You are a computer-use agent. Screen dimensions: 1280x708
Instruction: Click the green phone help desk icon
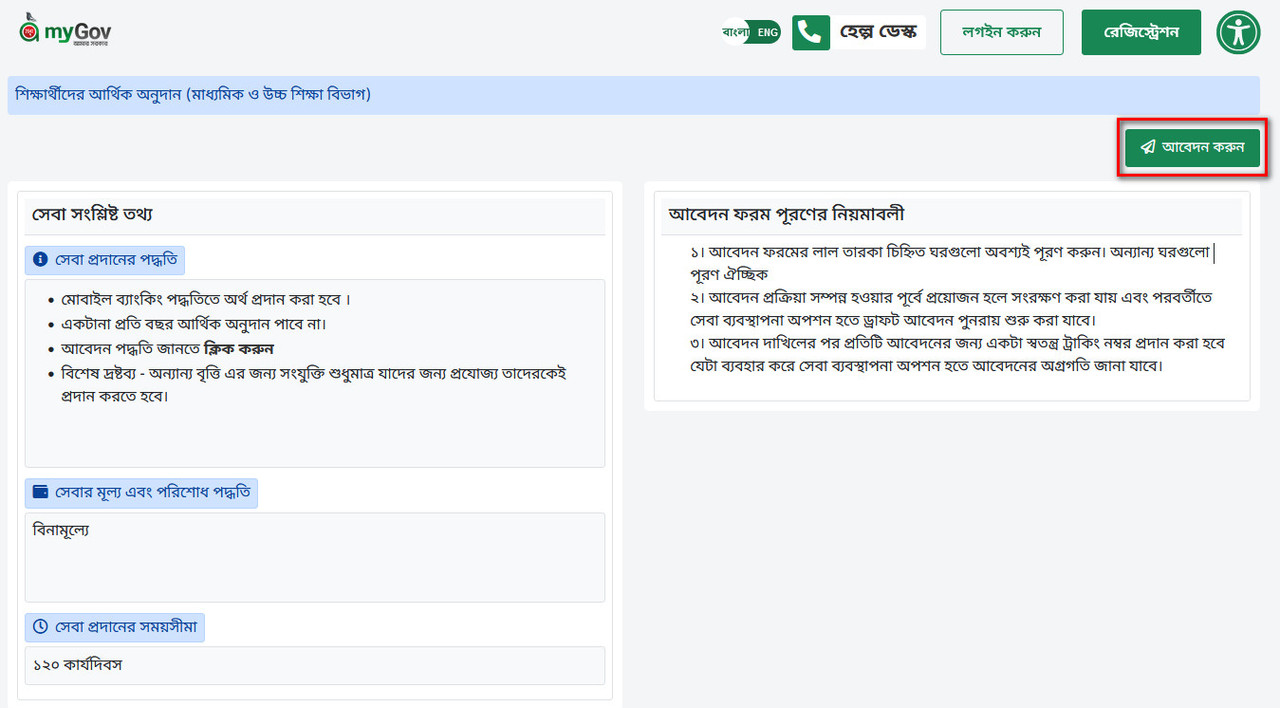[811, 32]
